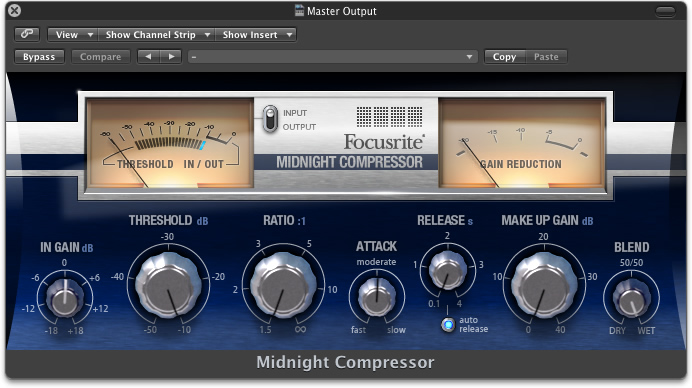Viewport: 692px width, 388px height.
Task: Click the window resize pill button
Action: [665, 11]
